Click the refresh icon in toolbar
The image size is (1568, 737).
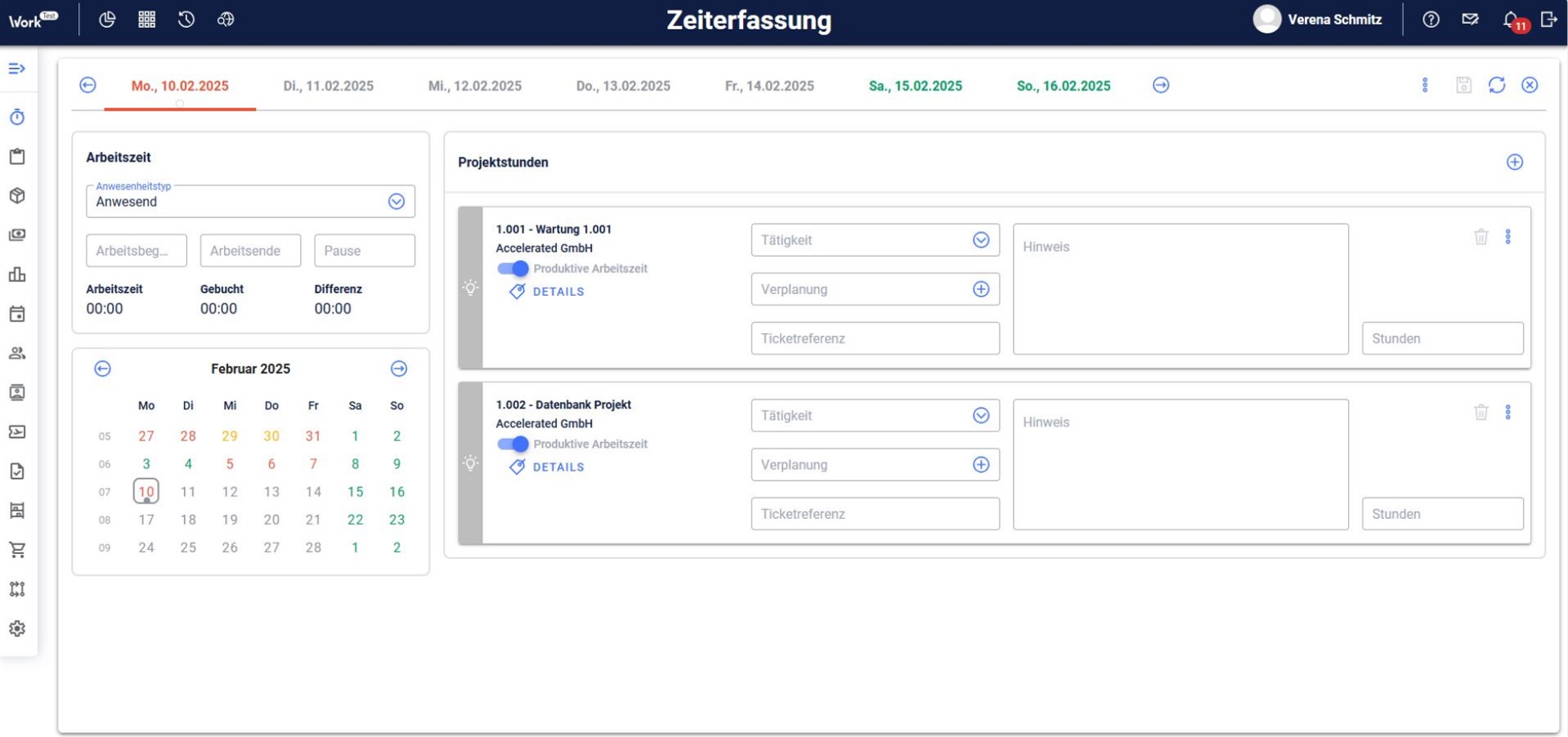point(1497,85)
